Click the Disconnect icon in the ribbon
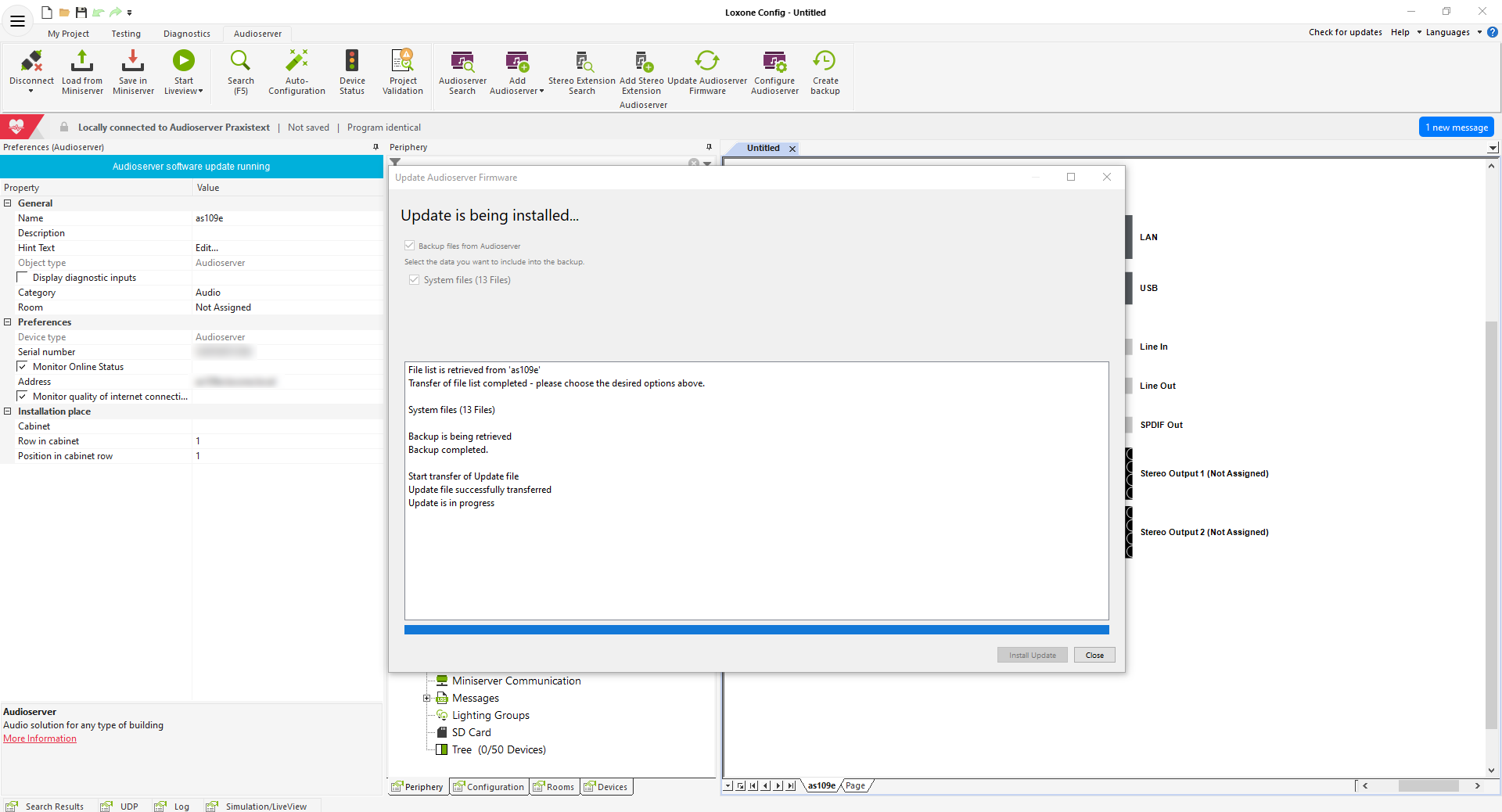 (31, 62)
